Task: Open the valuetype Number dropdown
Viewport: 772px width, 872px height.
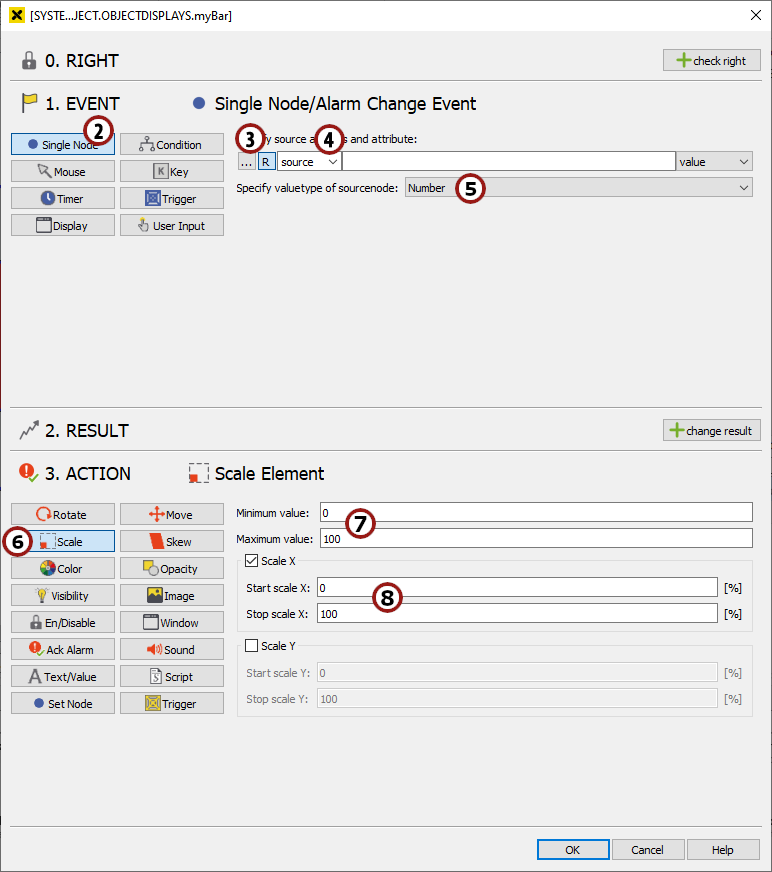Action: tap(578, 188)
